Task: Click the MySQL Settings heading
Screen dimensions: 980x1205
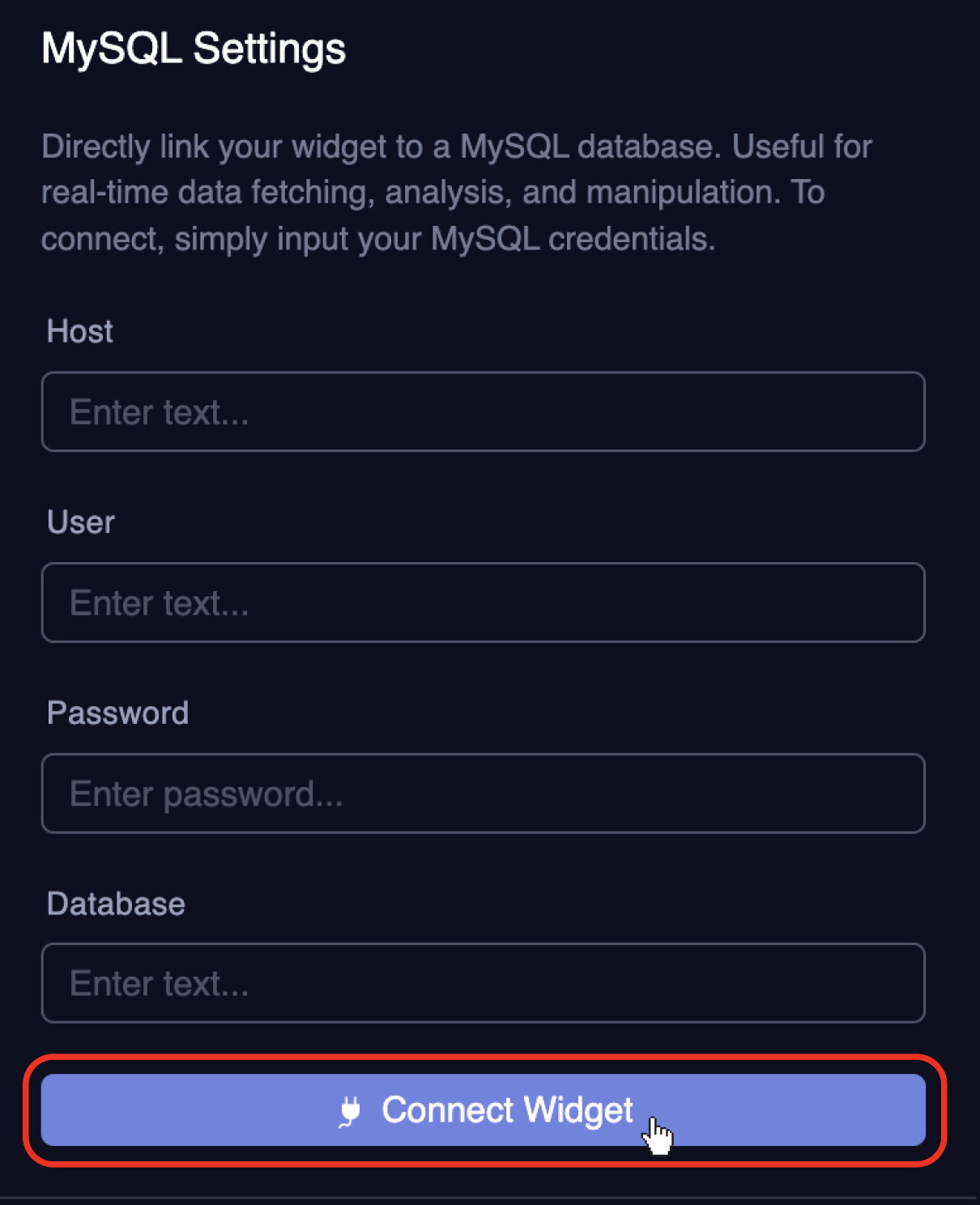Action: pyautogui.click(x=193, y=49)
